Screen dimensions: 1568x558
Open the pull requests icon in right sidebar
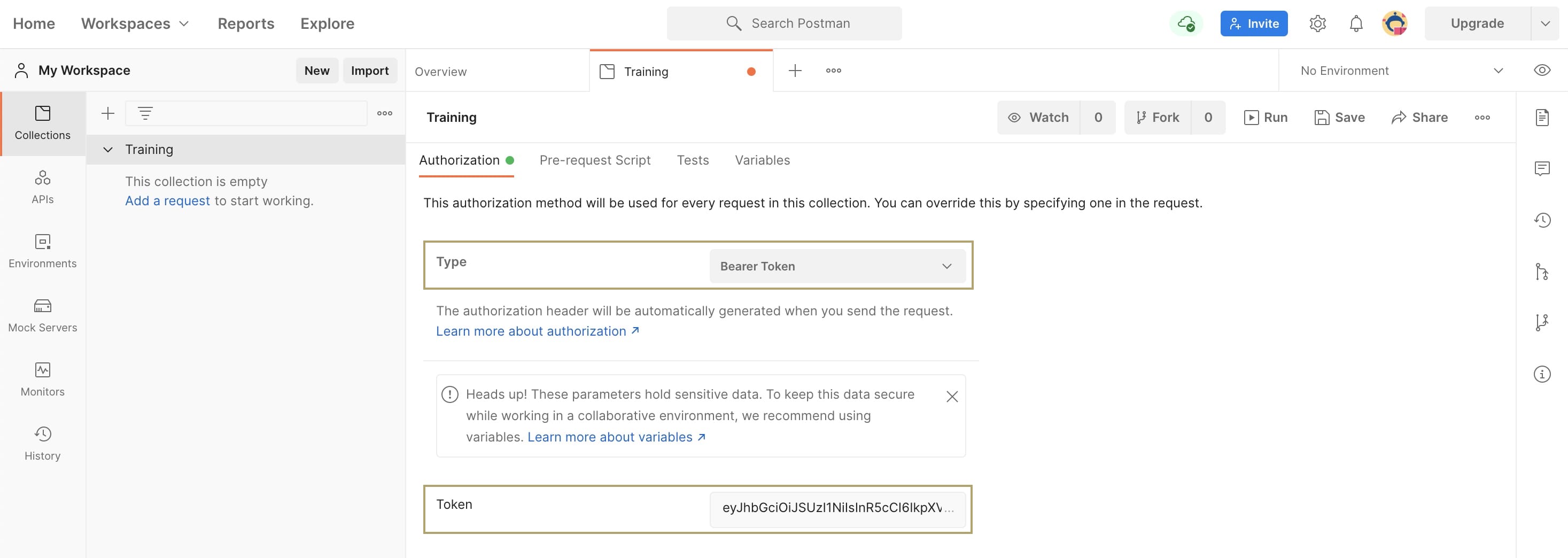coord(1542,272)
